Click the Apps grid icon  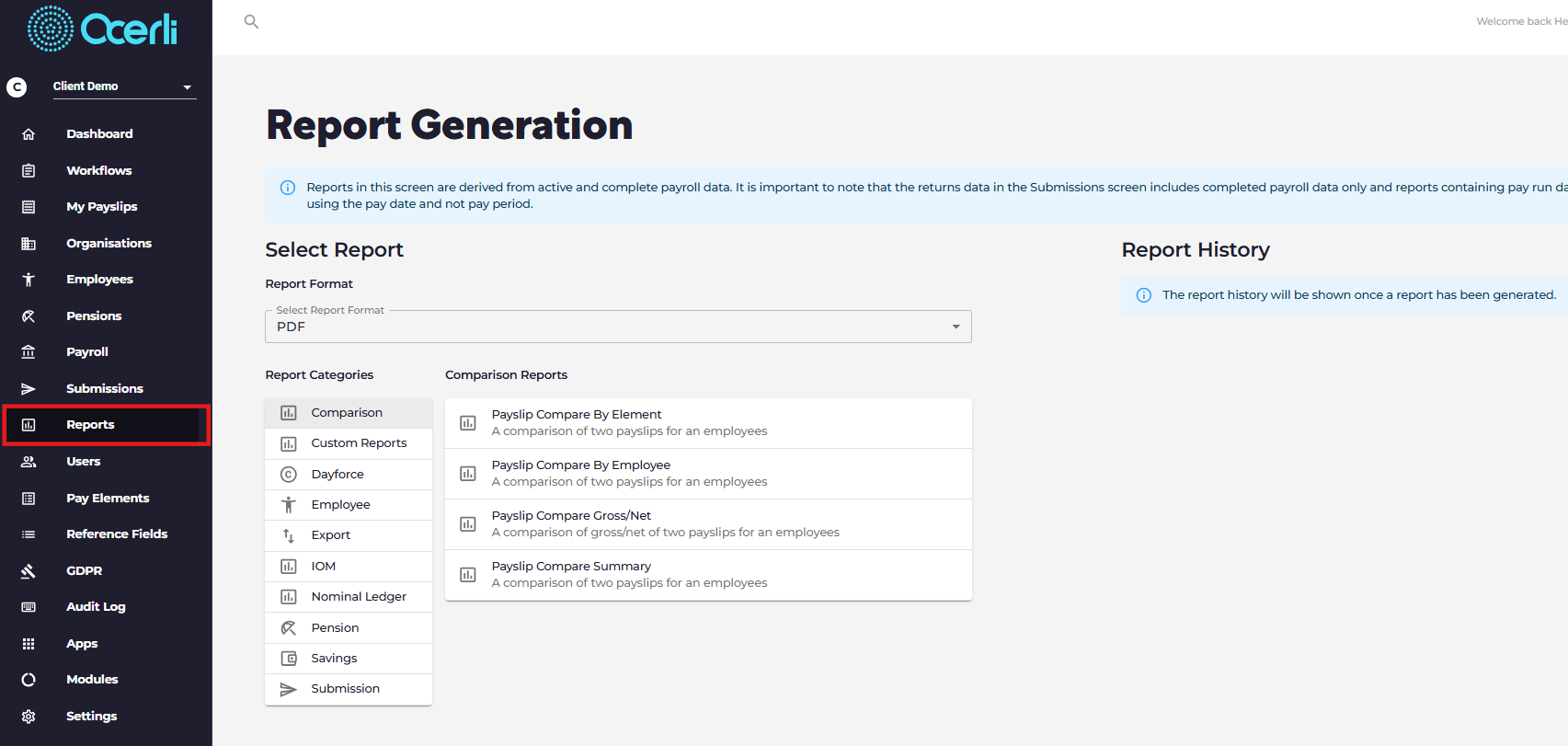pos(29,644)
